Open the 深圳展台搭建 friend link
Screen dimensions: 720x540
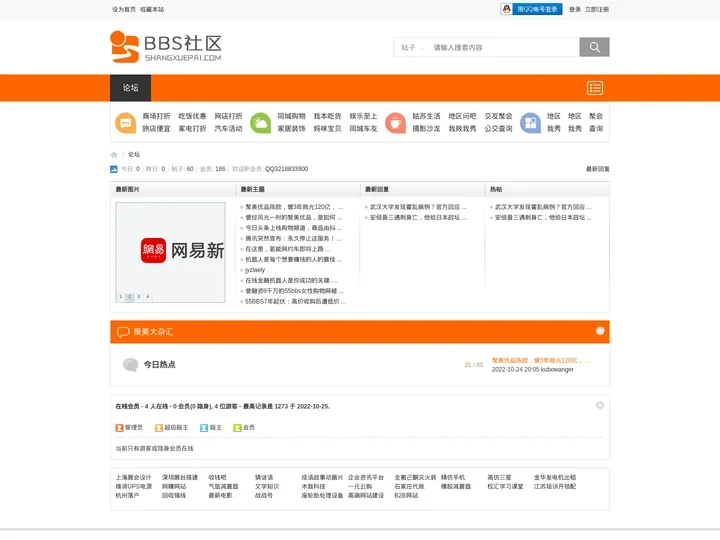pyautogui.click(x=180, y=478)
